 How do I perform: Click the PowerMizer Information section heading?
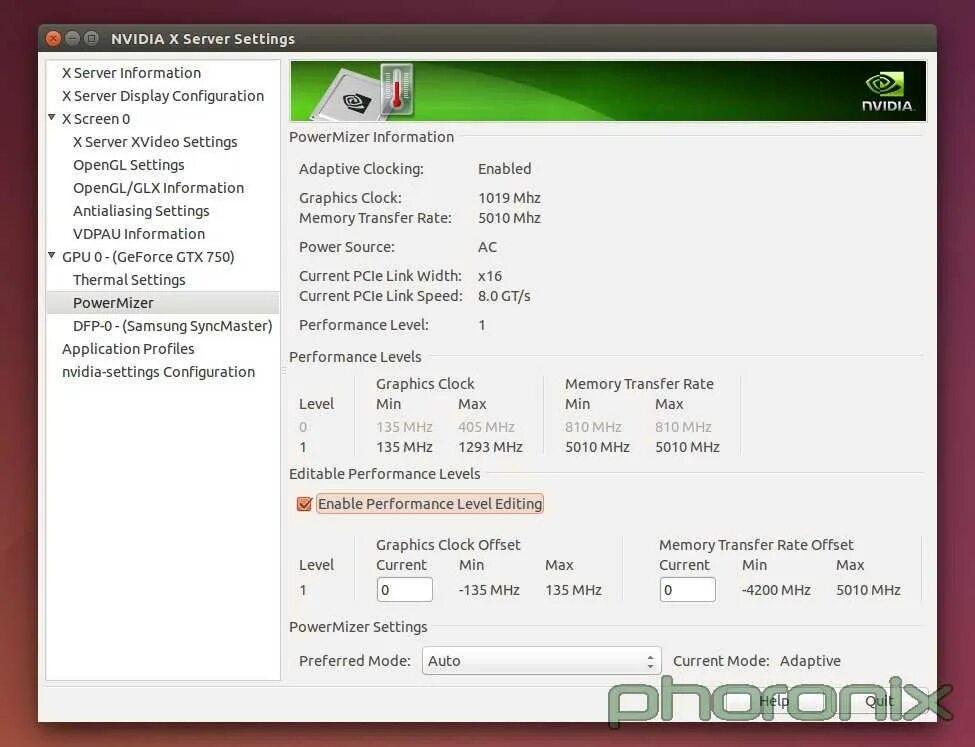coord(371,137)
